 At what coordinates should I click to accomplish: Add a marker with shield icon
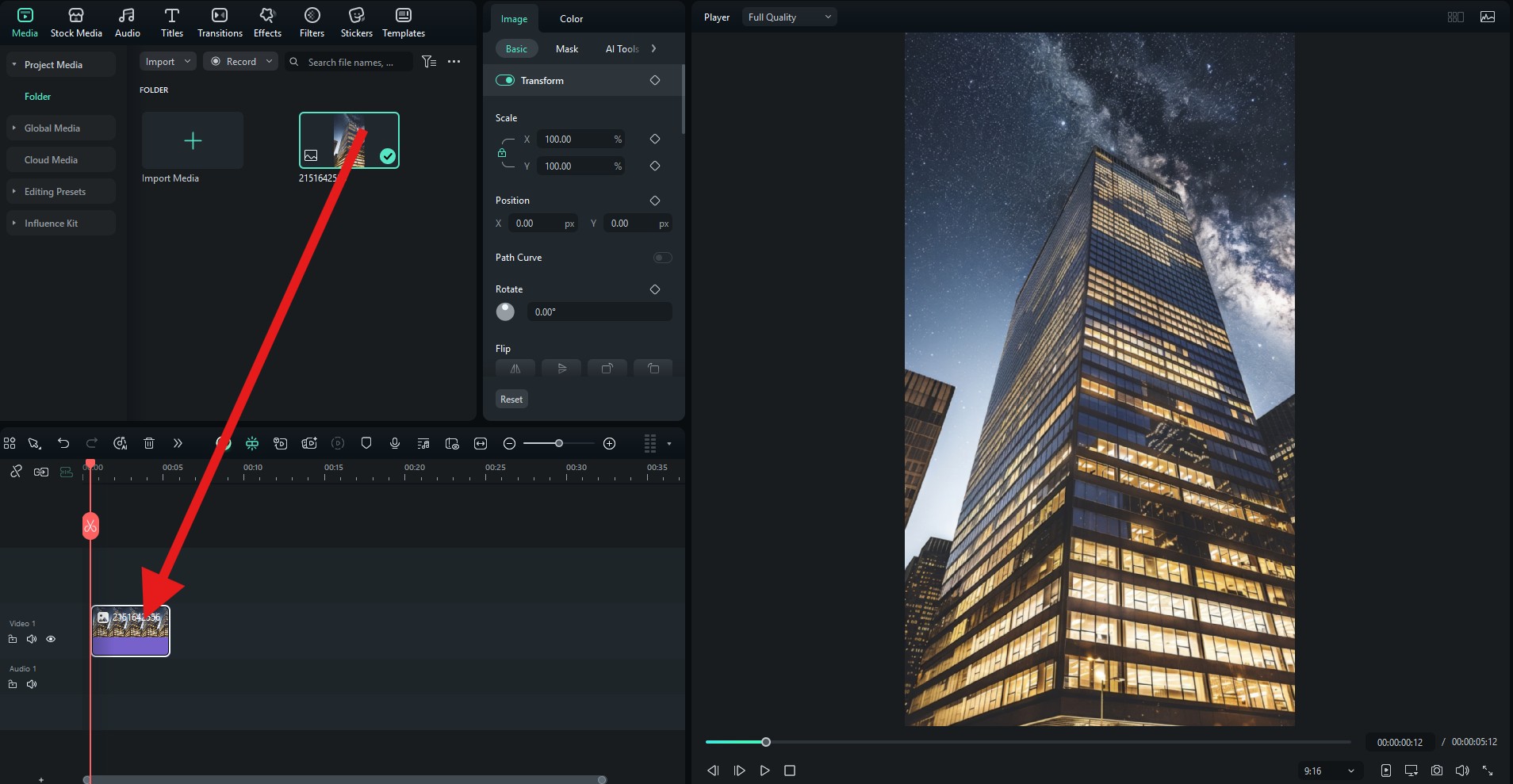click(366, 443)
